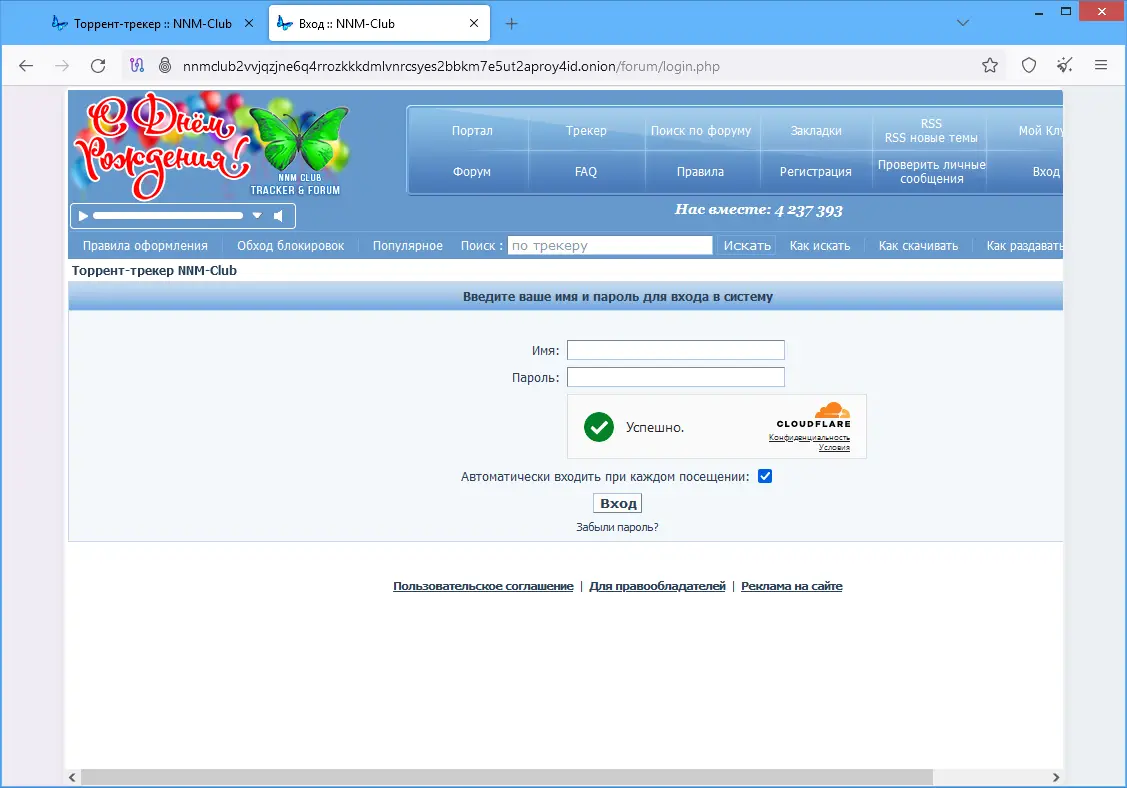The height and width of the screenshot is (788, 1127).
Task: Click the audio player progress bar
Action: point(168,216)
